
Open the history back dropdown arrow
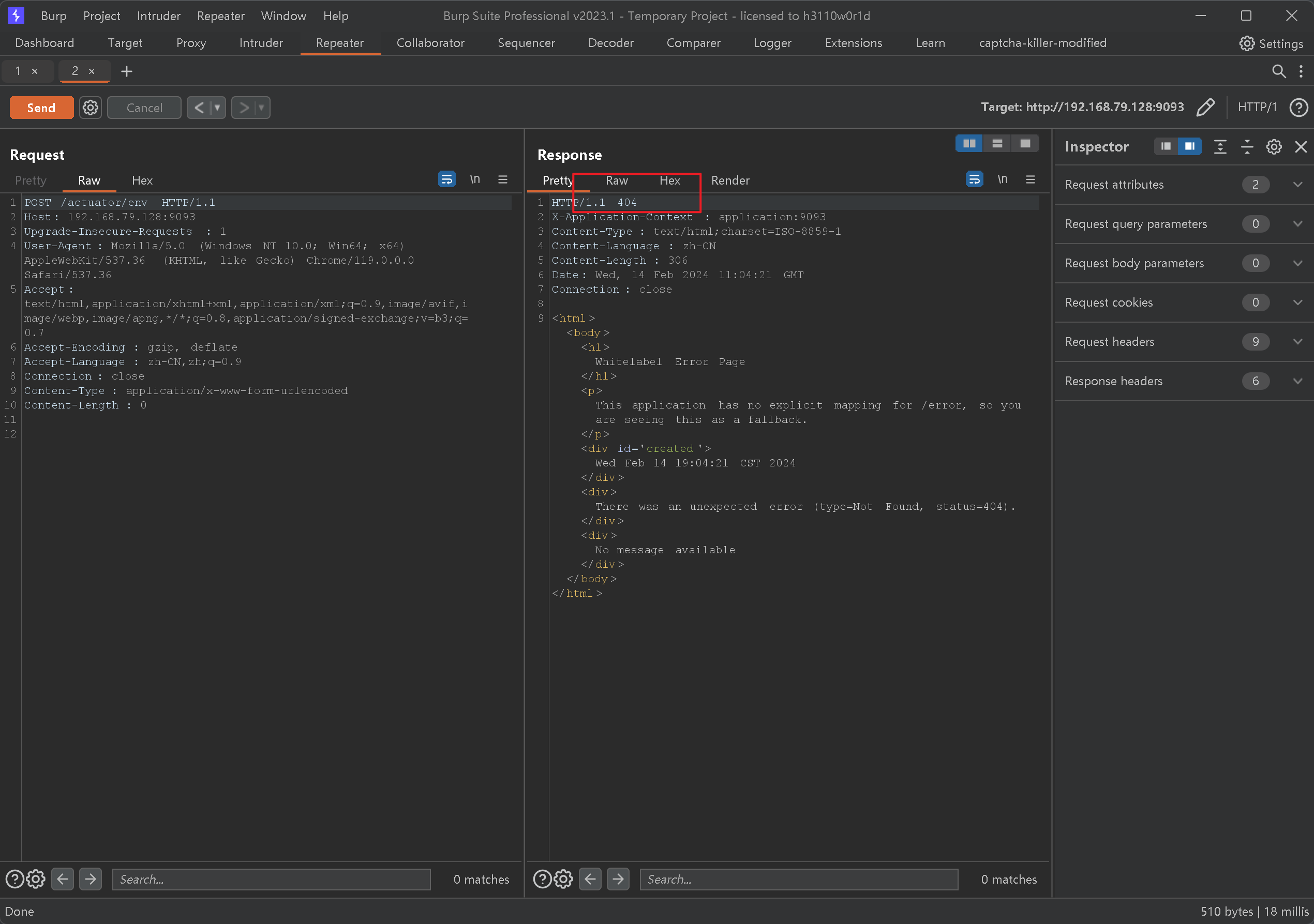pos(217,108)
